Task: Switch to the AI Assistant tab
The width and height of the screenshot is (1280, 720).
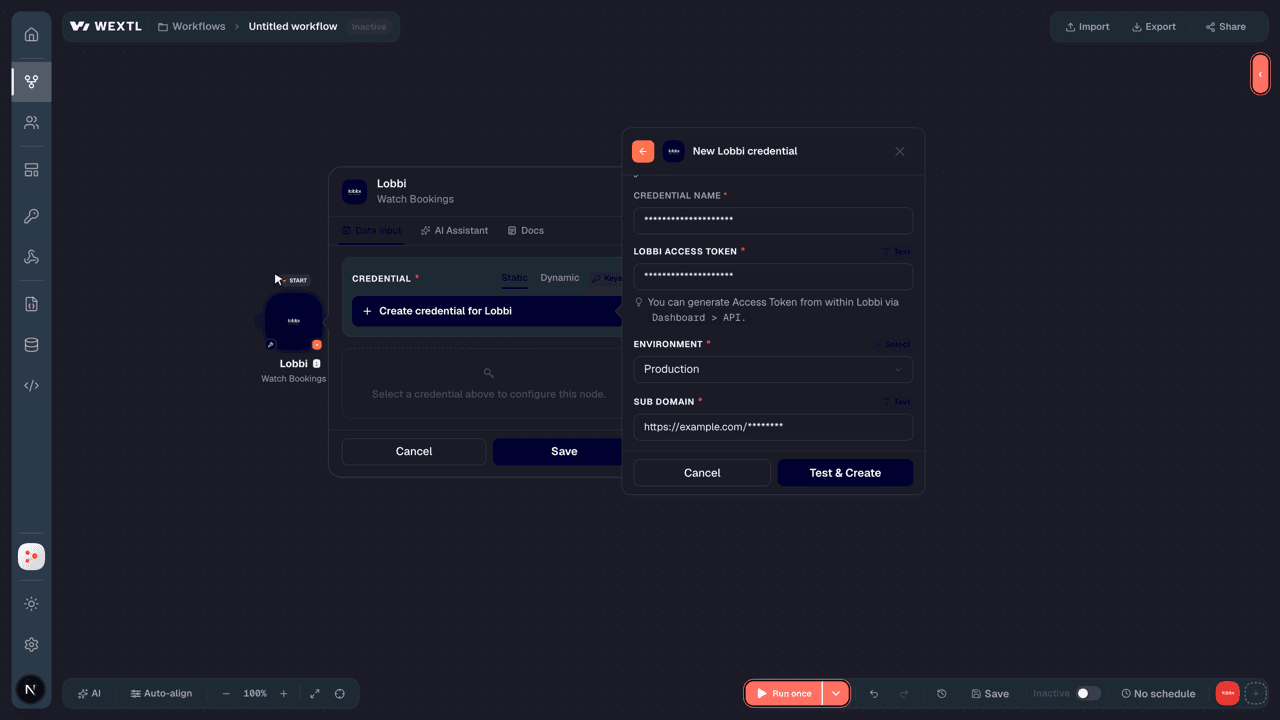Action: coord(454,230)
